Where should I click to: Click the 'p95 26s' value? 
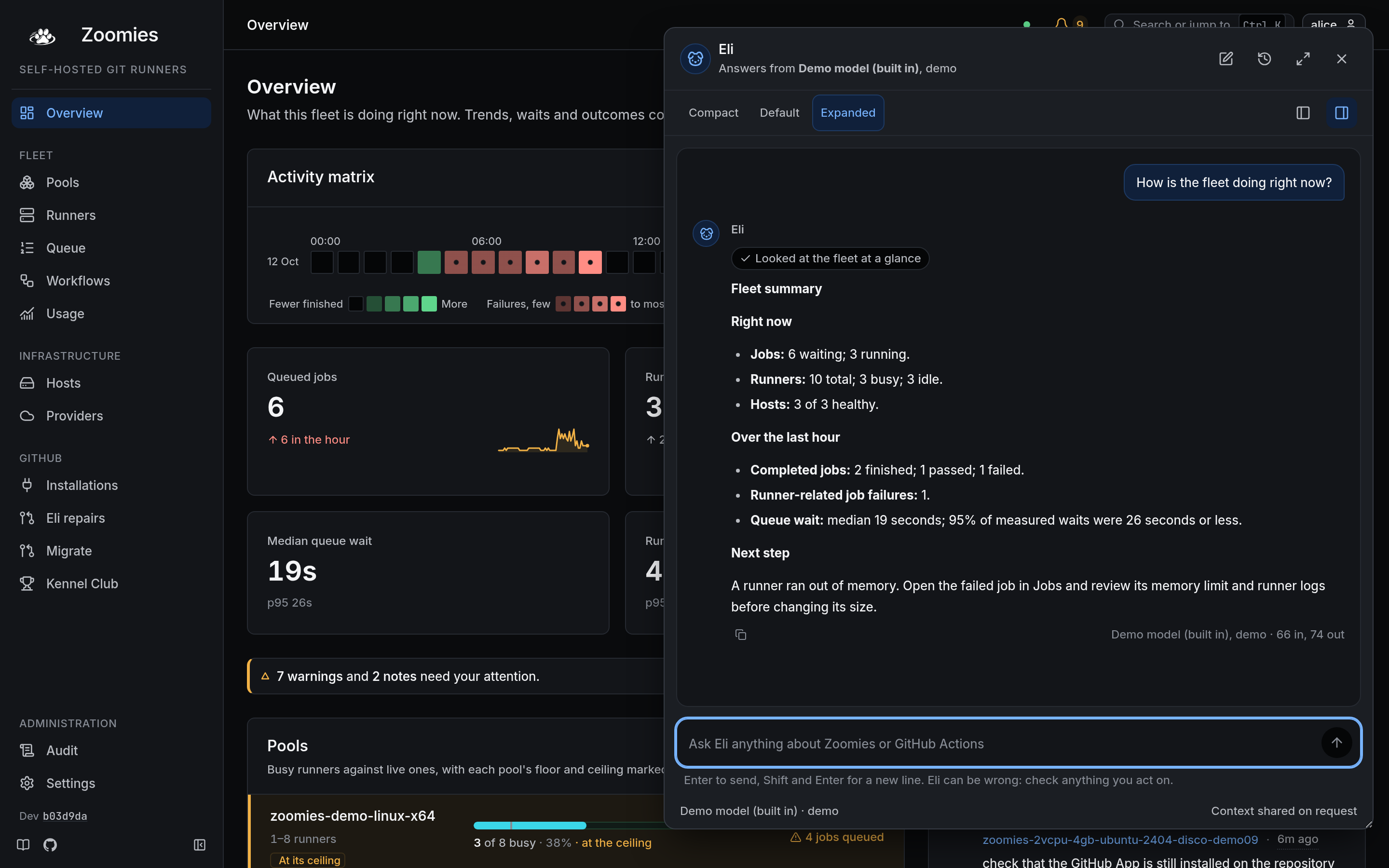pos(289,602)
